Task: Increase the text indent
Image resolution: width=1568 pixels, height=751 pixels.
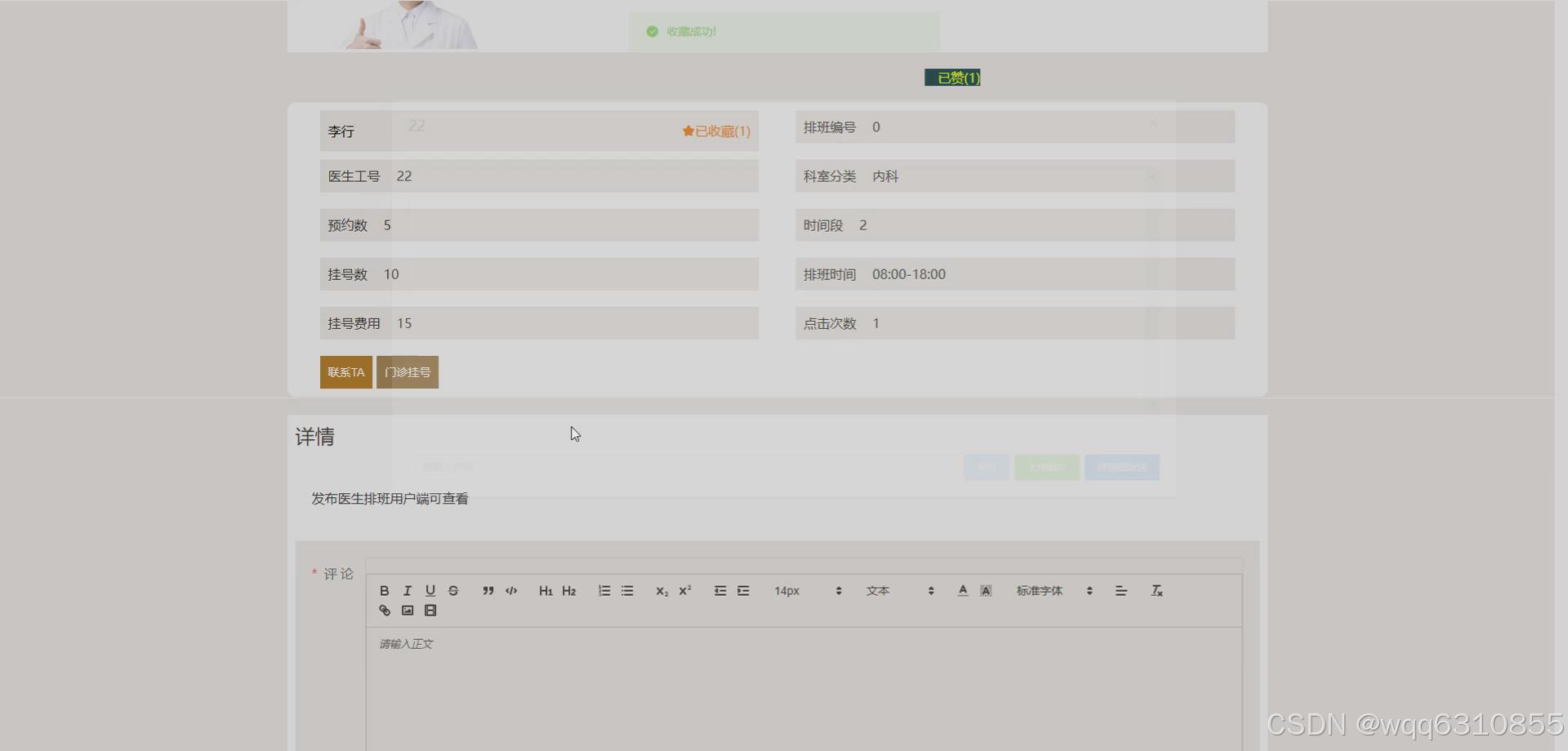Action: click(x=743, y=591)
